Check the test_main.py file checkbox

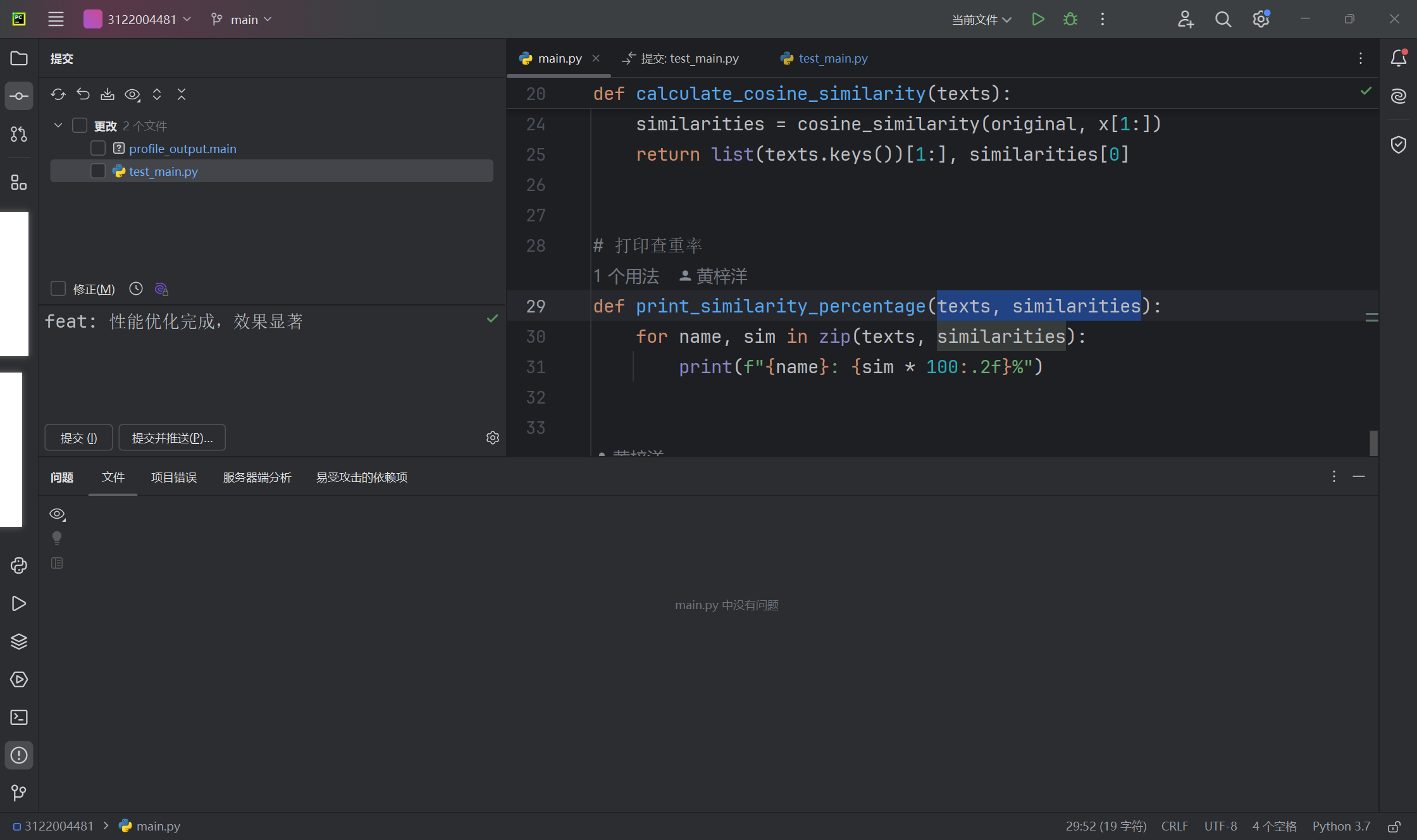[x=98, y=171]
